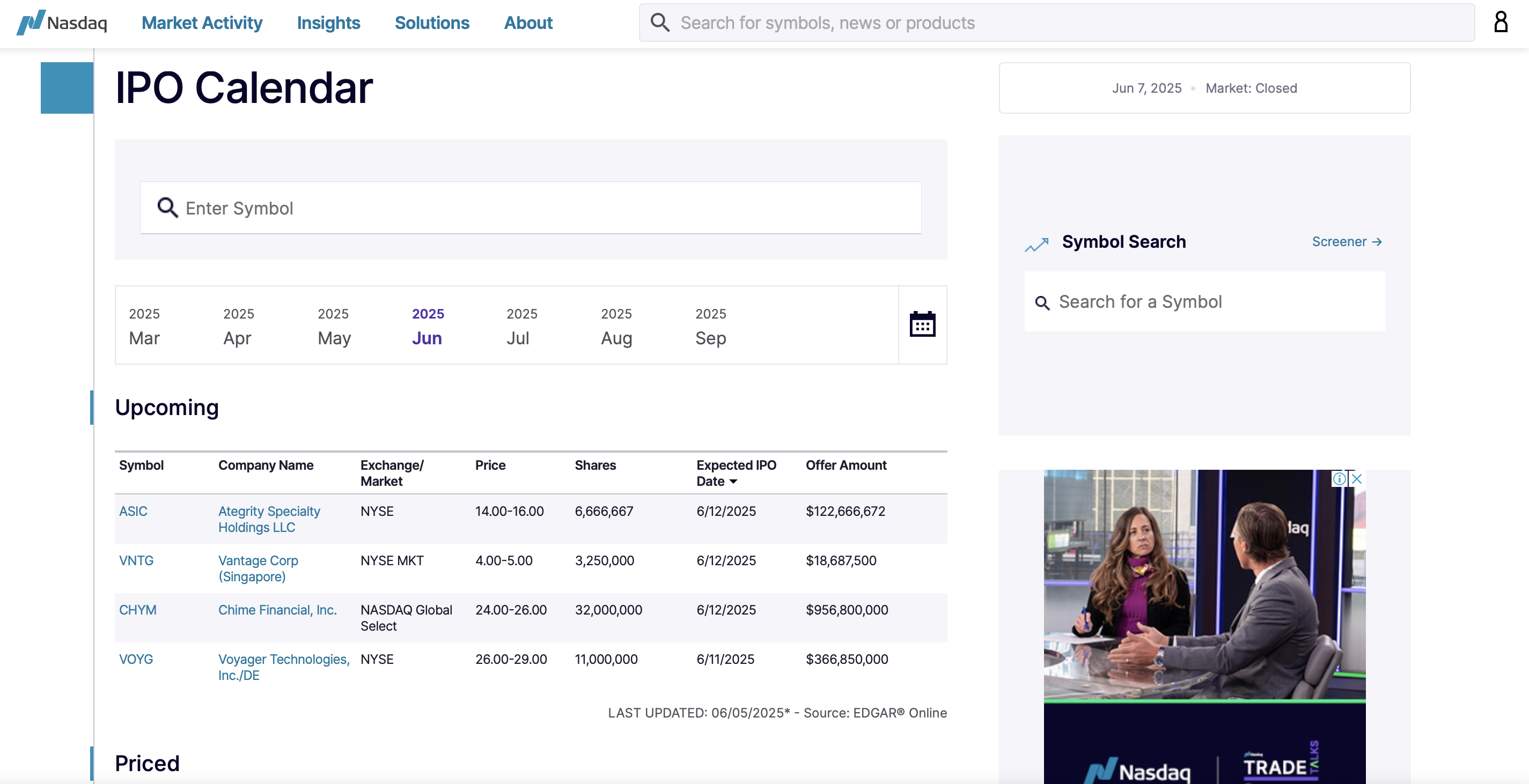Open the Screener link

pos(1347,241)
